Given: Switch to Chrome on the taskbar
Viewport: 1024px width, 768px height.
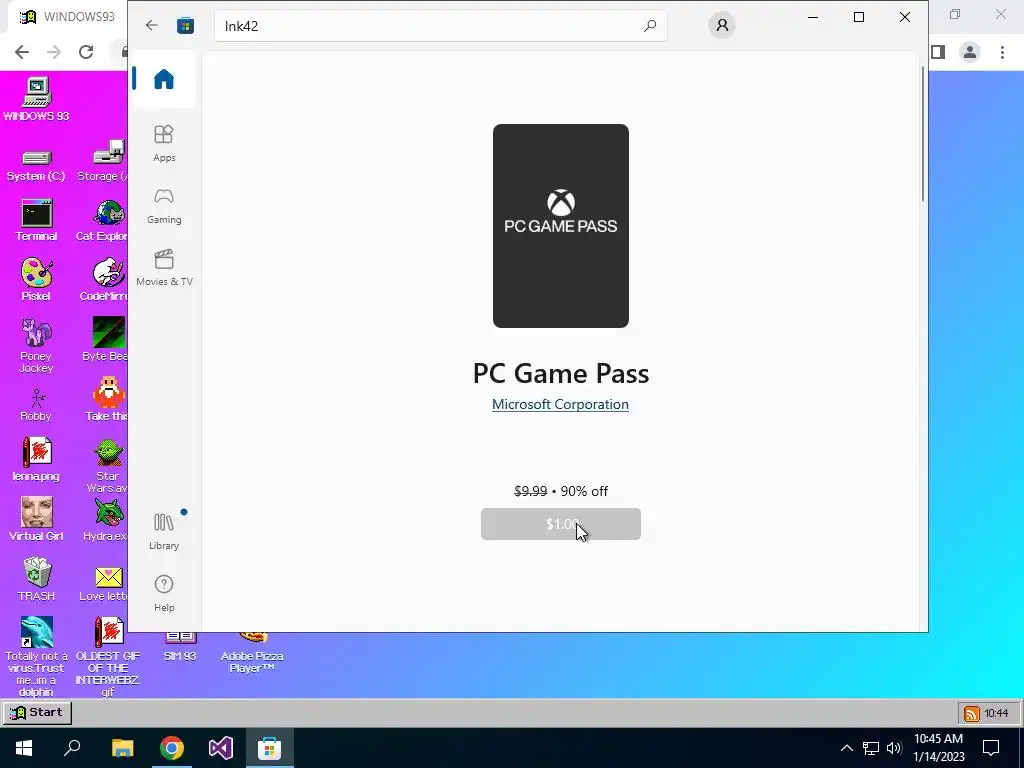Looking at the screenshot, I should pos(172,748).
